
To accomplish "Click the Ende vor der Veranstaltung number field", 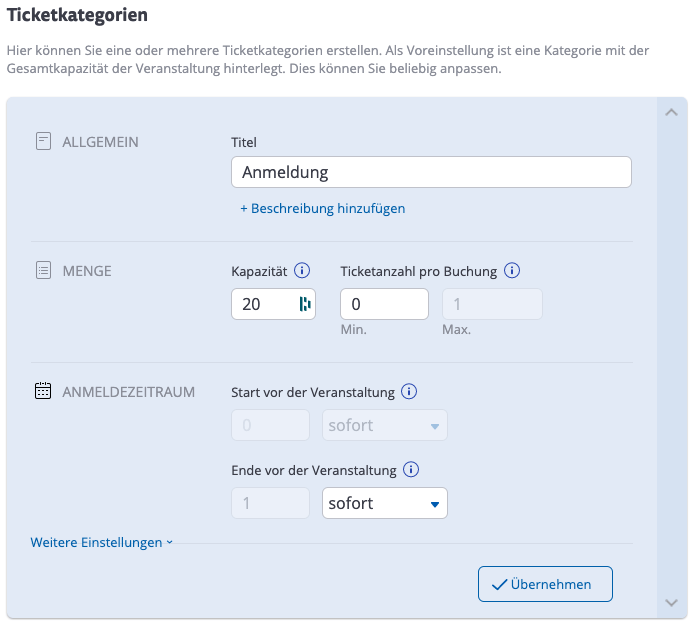I will pos(270,503).
